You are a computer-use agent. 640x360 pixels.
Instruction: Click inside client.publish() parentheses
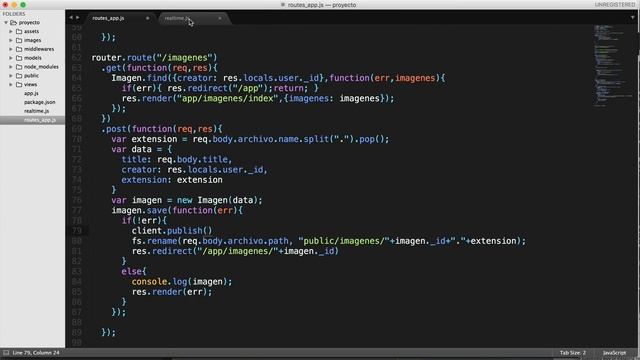[208, 231]
